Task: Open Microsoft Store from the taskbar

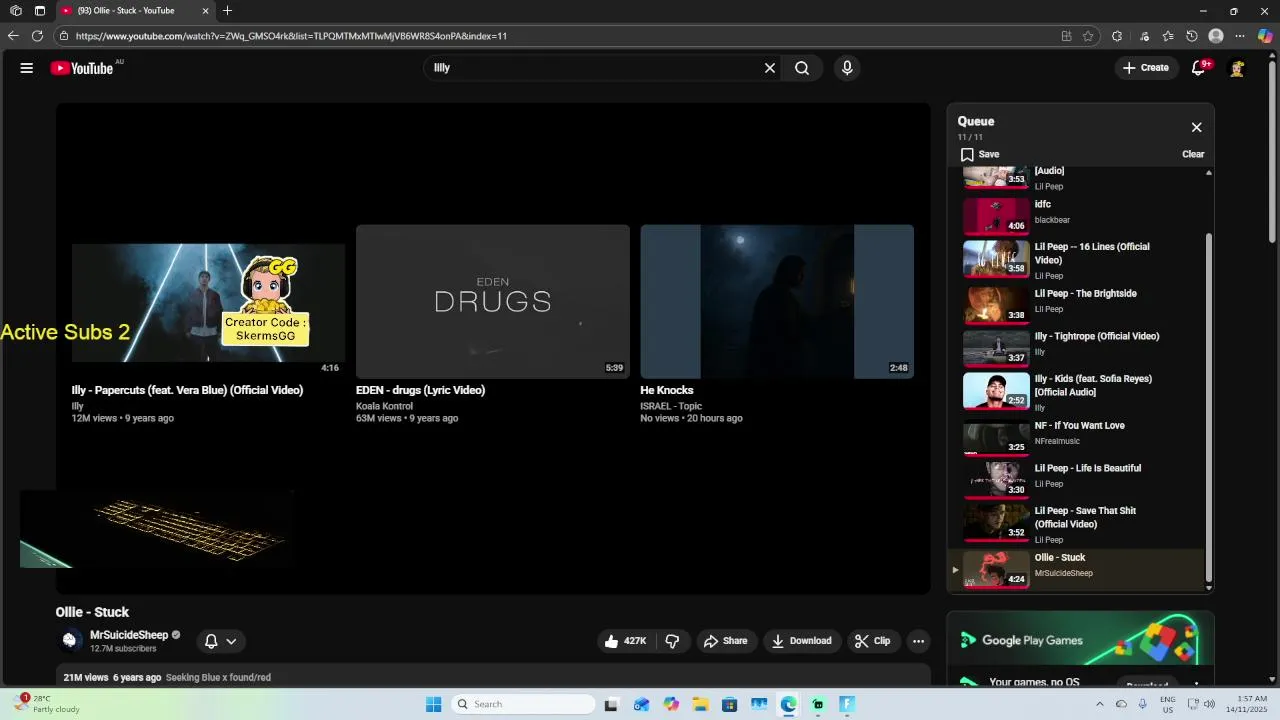Action: [x=730, y=704]
